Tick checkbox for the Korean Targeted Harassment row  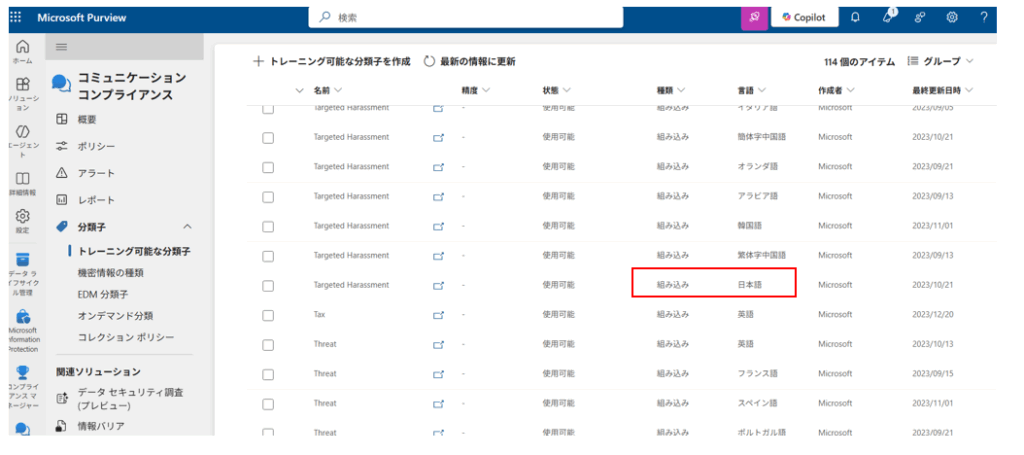pos(268,226)
